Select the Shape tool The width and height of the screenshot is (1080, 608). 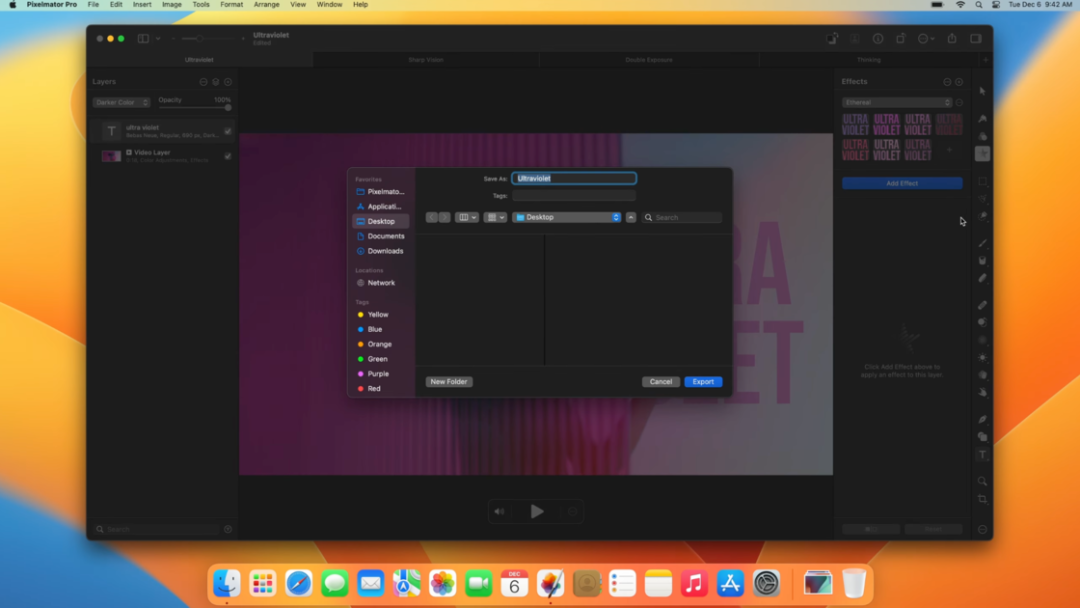click(982, 437)
